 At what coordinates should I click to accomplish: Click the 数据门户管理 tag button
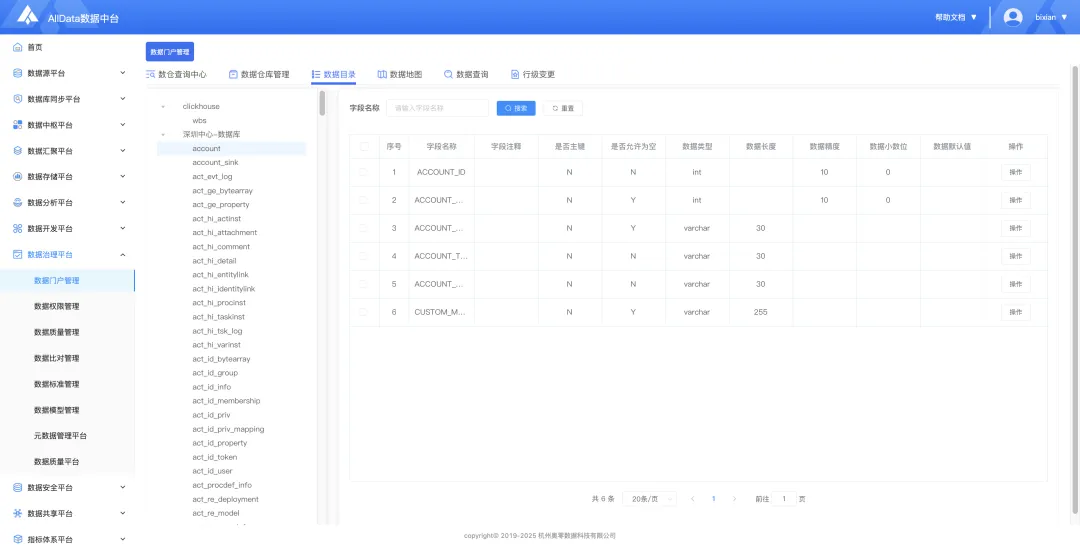coord(169,52)
